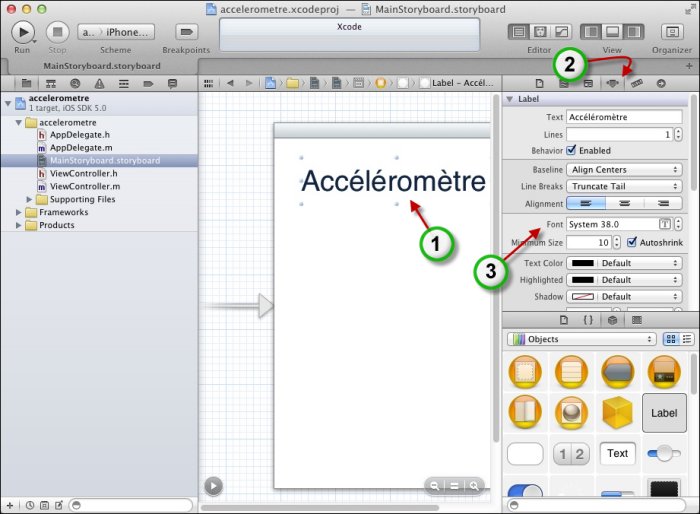Show the Connections inspector
700x514 pixels.
pyautogui.click(x=661, y=84)
